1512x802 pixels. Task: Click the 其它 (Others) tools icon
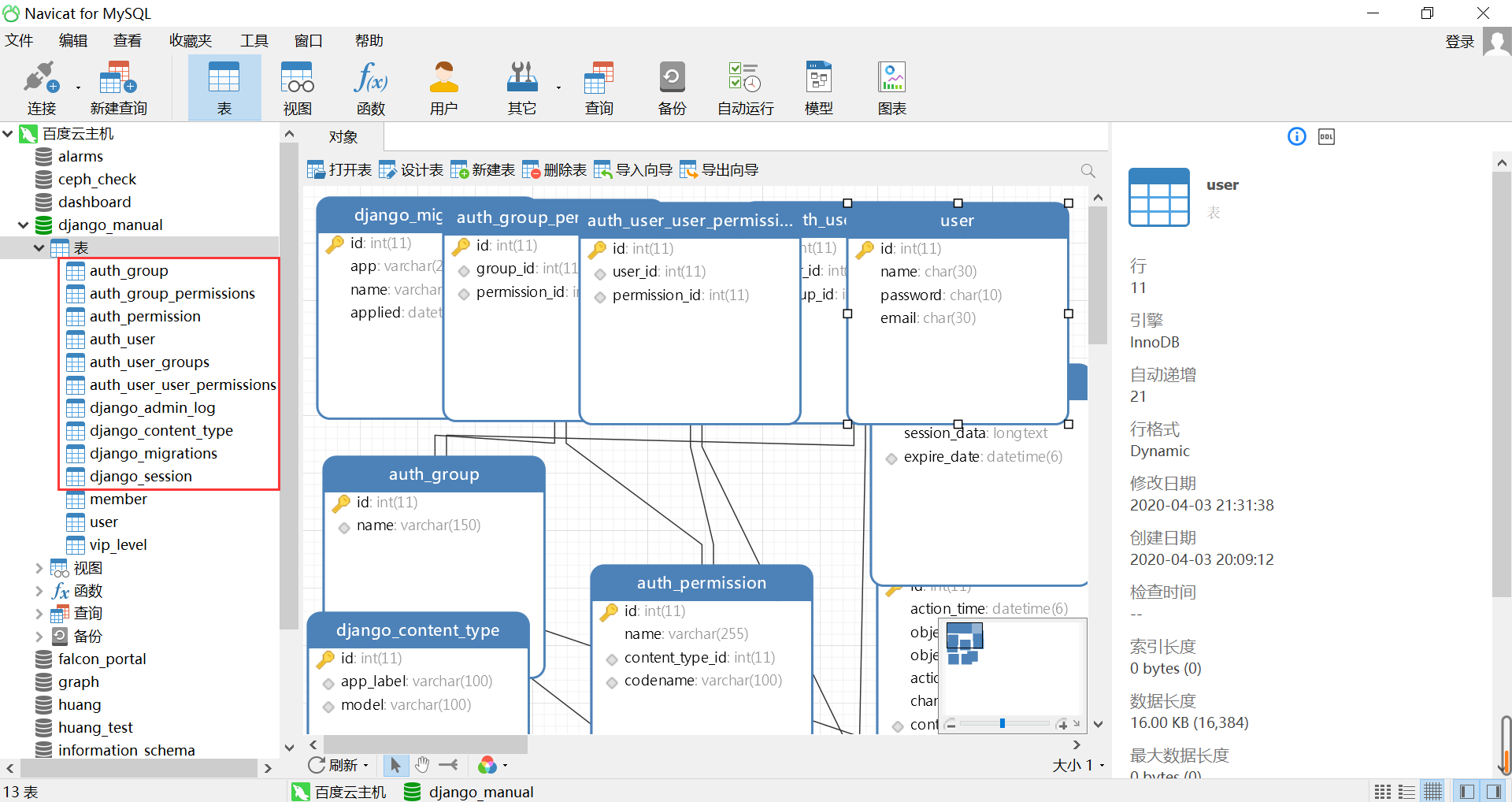coord(522,87)
